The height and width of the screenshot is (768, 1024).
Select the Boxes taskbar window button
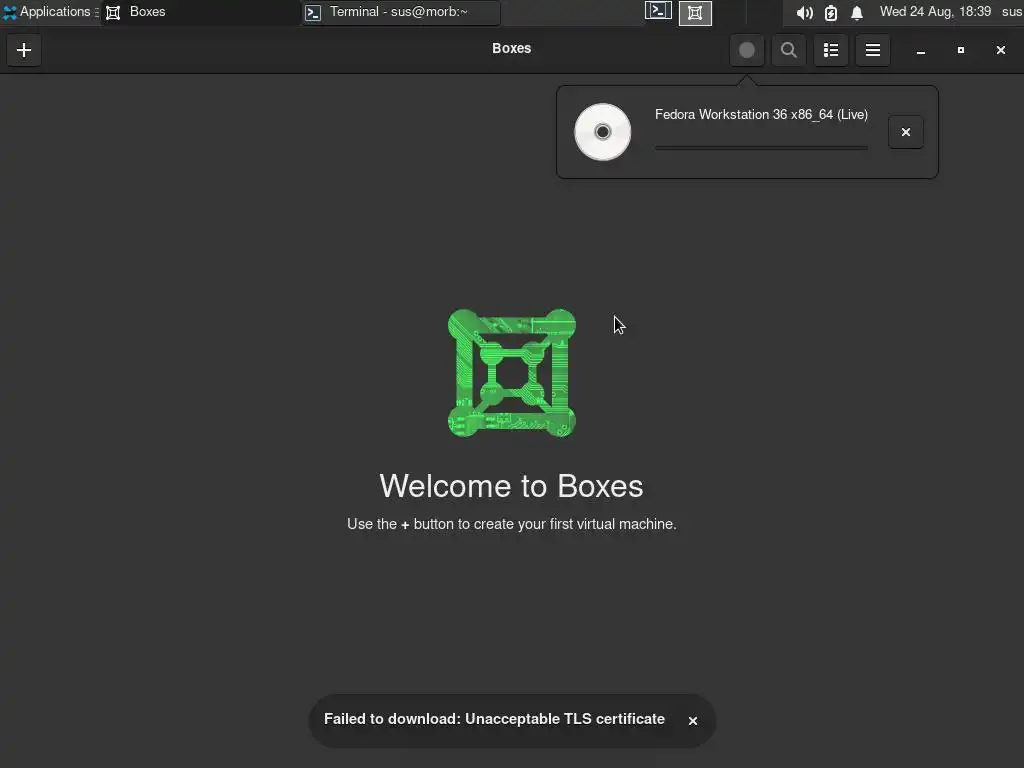(x=199, y=12)
